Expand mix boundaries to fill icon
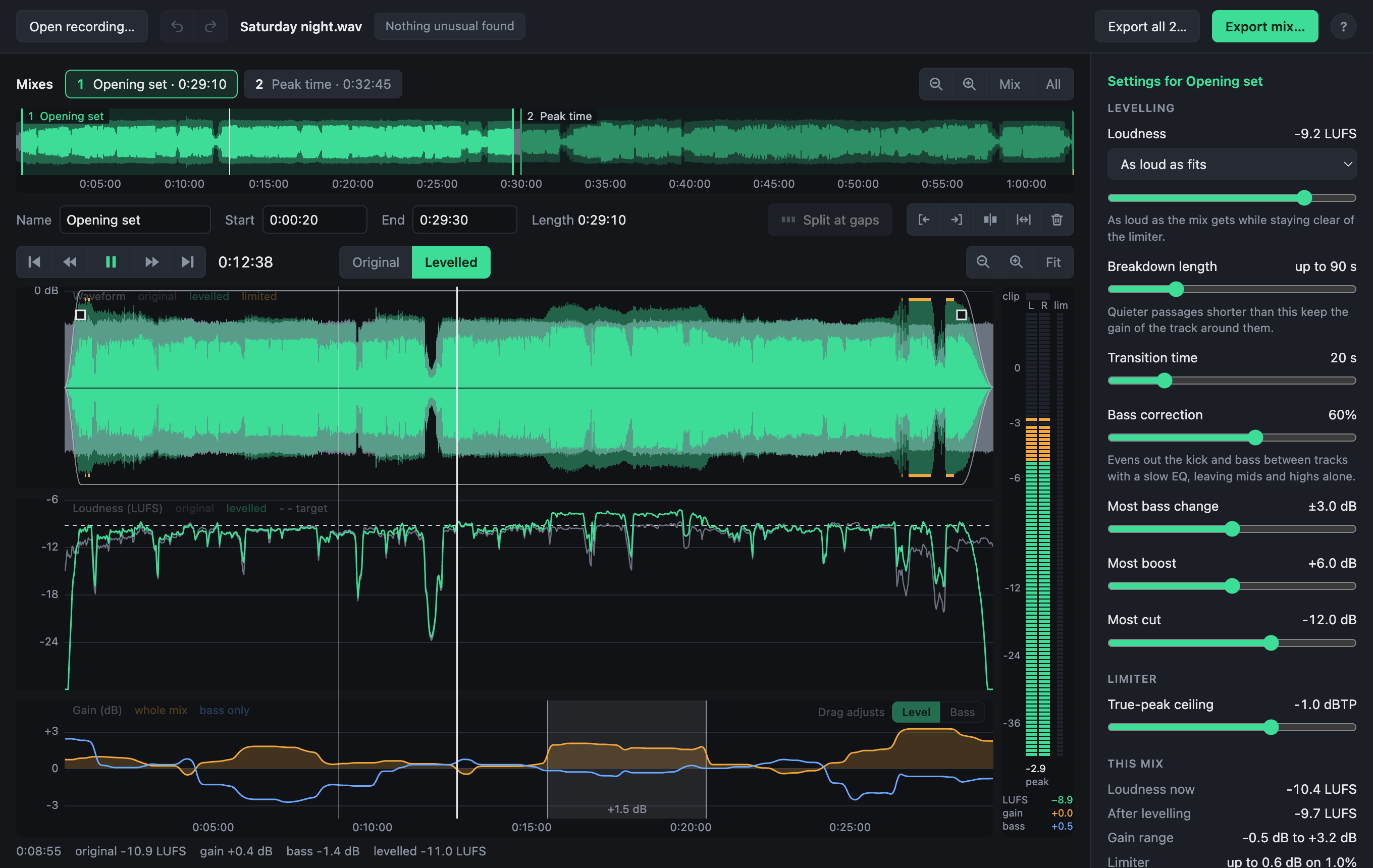Screen dimensions: 1373x868 click(1024, 220)
